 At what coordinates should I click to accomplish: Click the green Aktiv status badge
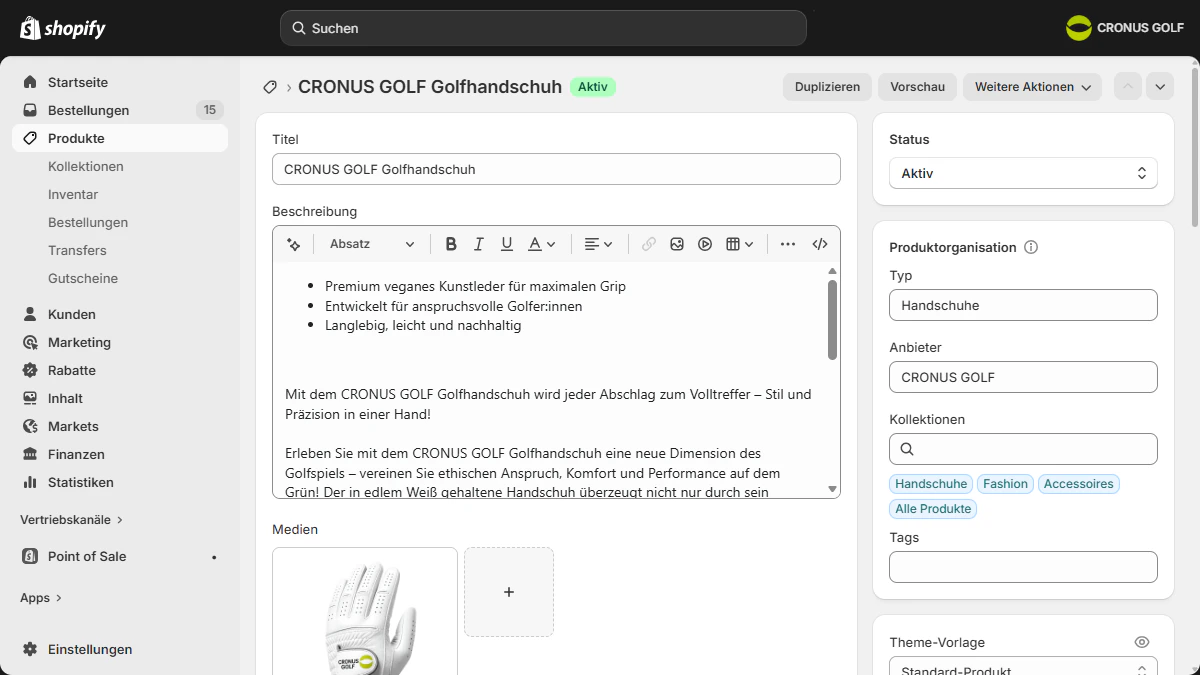[593, 87]
